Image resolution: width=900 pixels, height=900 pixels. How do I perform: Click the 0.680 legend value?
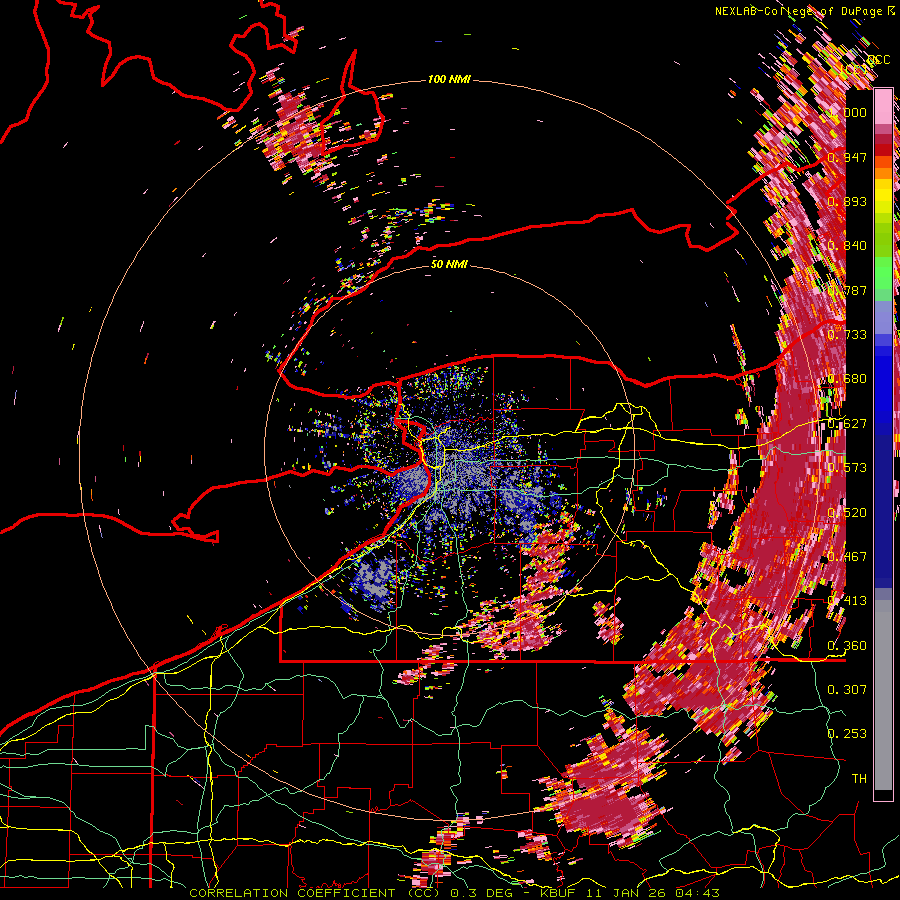click(847, 379)
